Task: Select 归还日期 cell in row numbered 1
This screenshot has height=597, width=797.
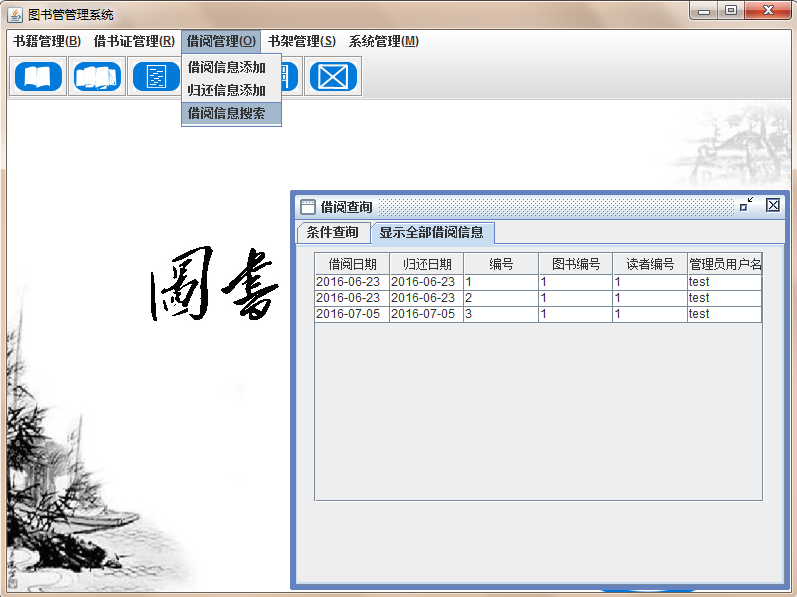Action: click(x=426, y=282)
